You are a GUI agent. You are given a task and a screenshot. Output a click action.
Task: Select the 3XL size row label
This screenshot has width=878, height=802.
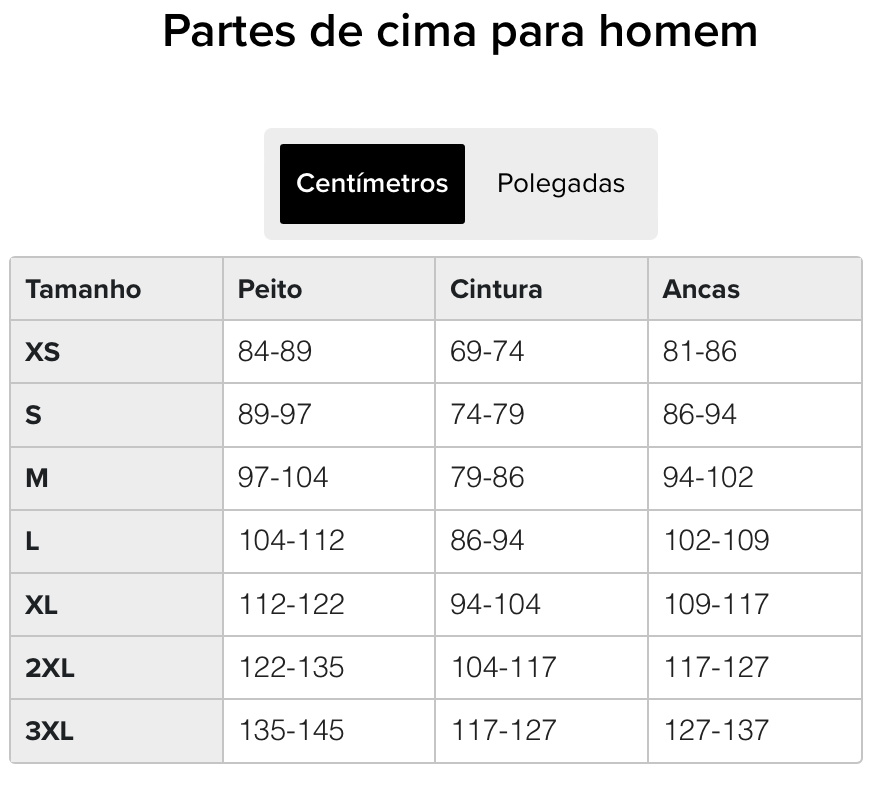50,731
